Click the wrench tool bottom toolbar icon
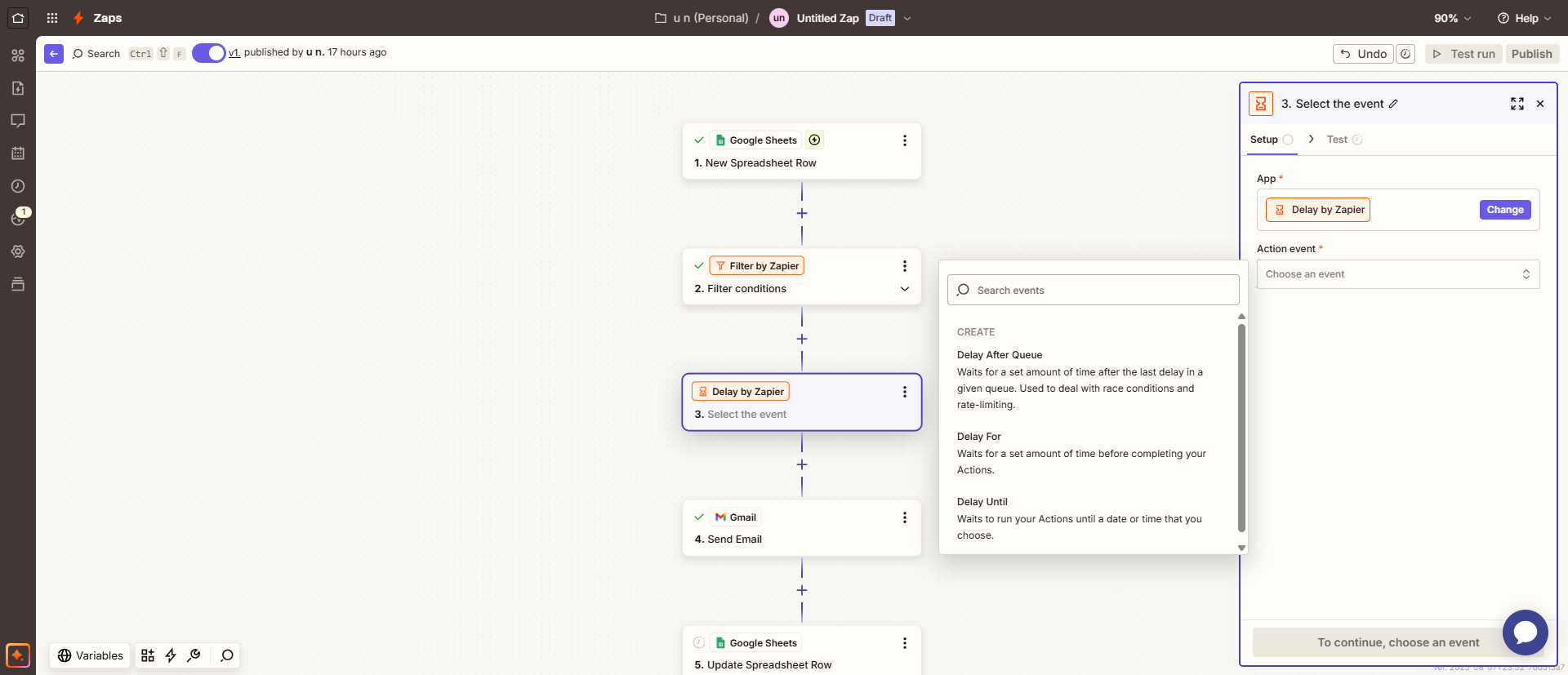The width and height of the screenshot is (1568, 675). pos(194,655)
